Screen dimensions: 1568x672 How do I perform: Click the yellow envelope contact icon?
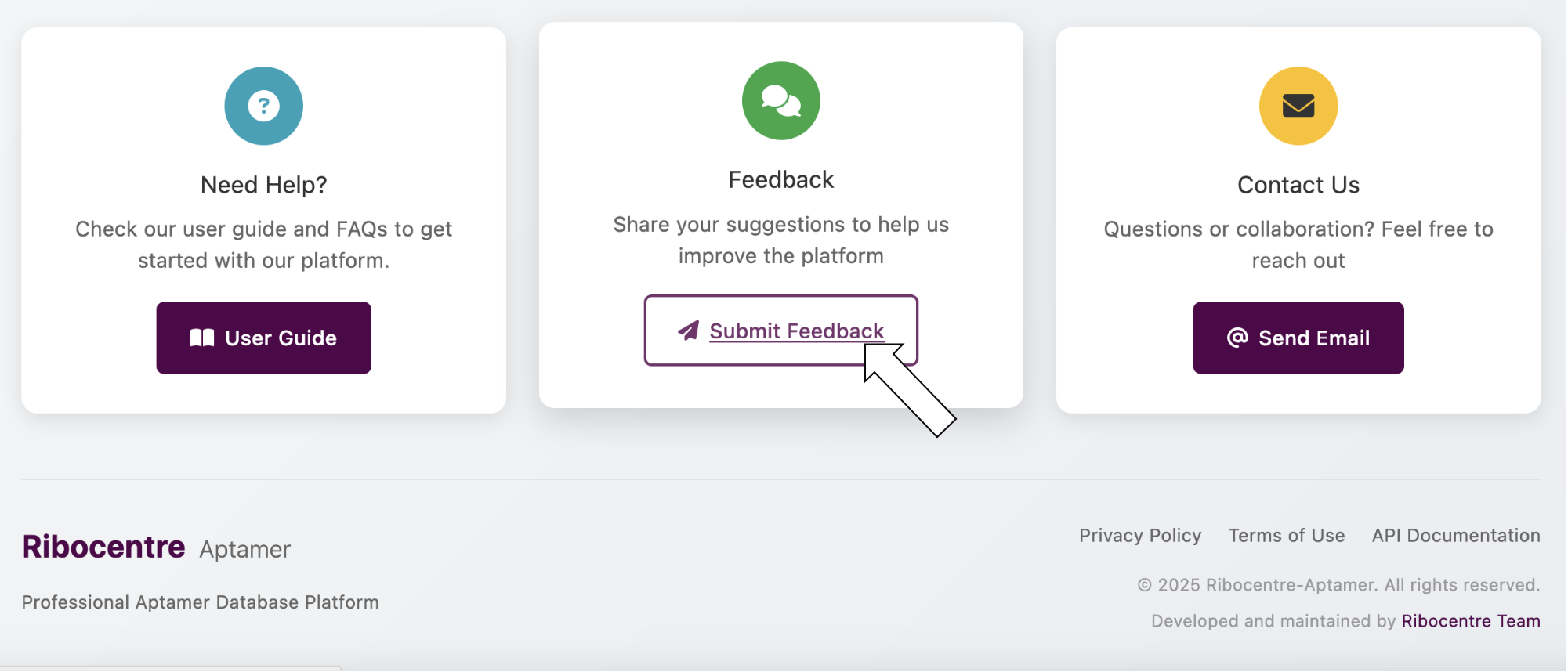pos(1298,106)
